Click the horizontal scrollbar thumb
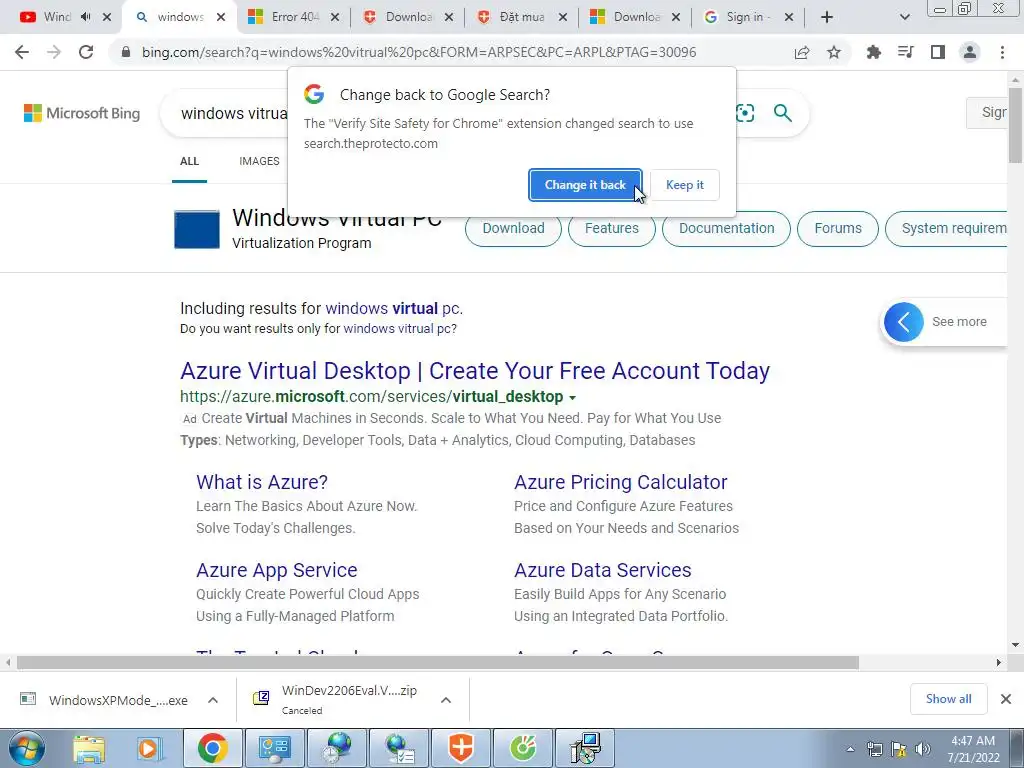 coord(438,663)
